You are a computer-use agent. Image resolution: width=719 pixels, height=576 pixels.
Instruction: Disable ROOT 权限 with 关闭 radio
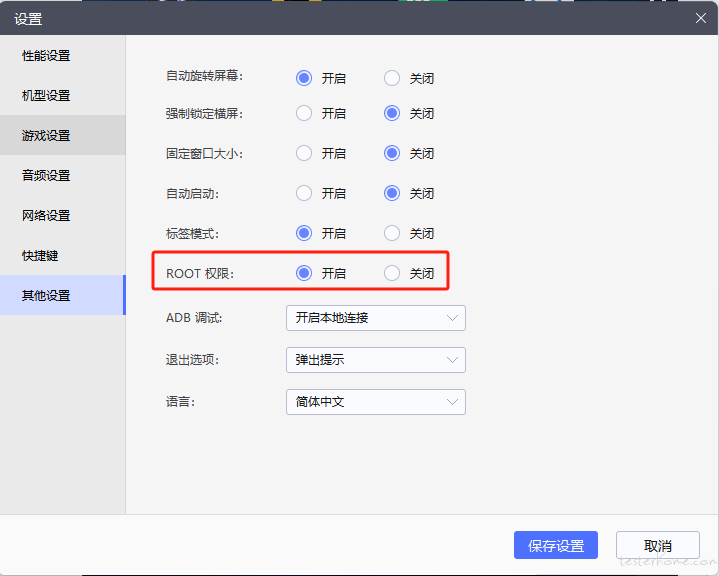[x=392, y=273]
